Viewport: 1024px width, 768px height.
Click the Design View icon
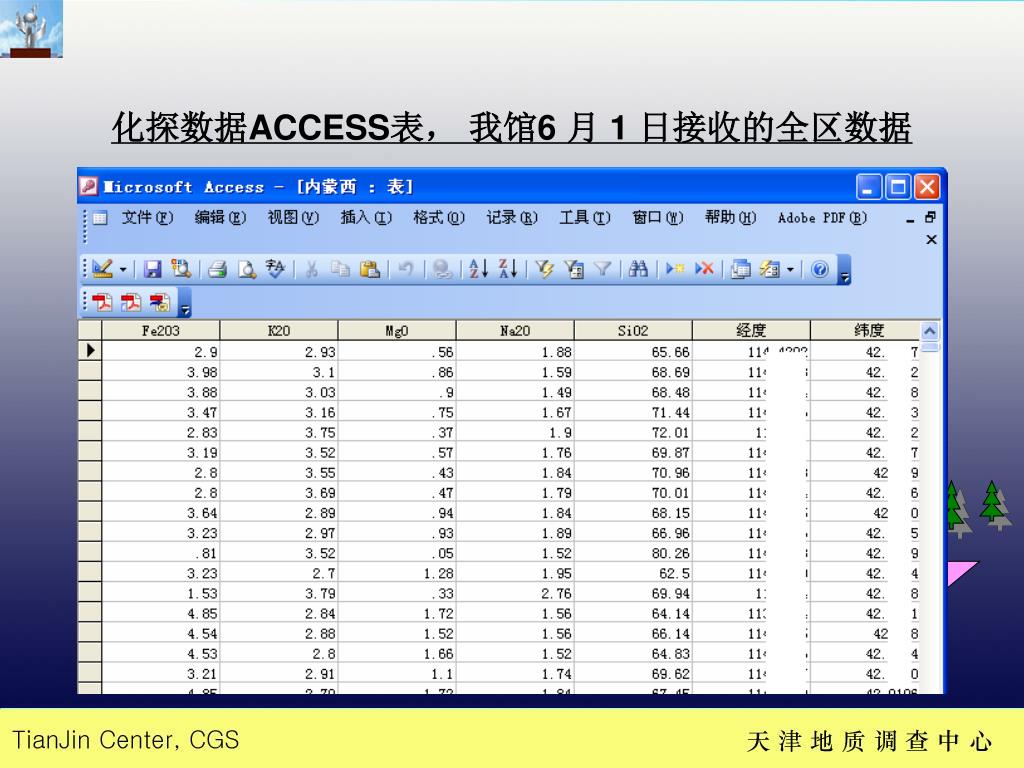(102, 269)
